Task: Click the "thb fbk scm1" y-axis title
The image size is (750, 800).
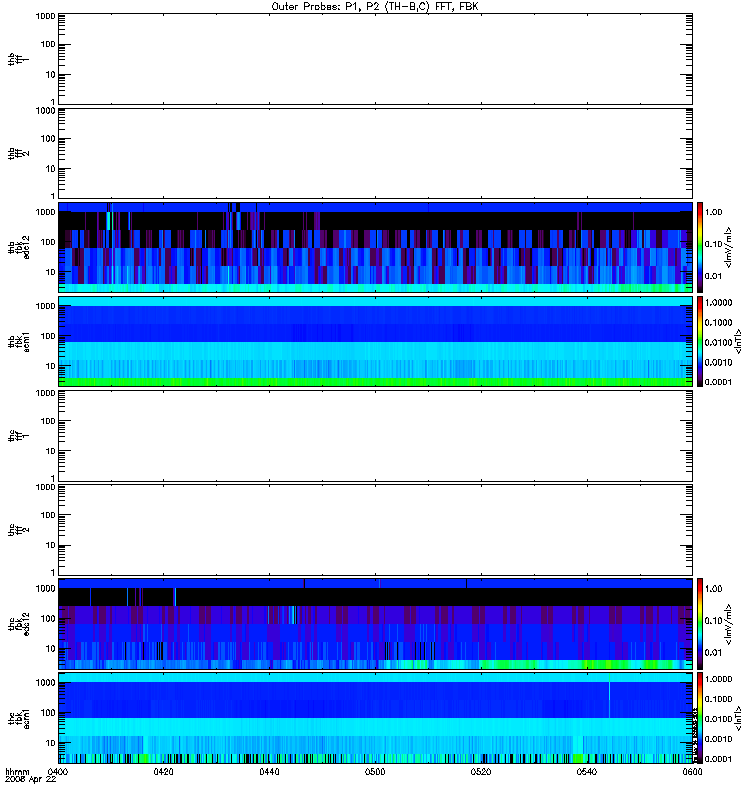Action: [19, 341]
